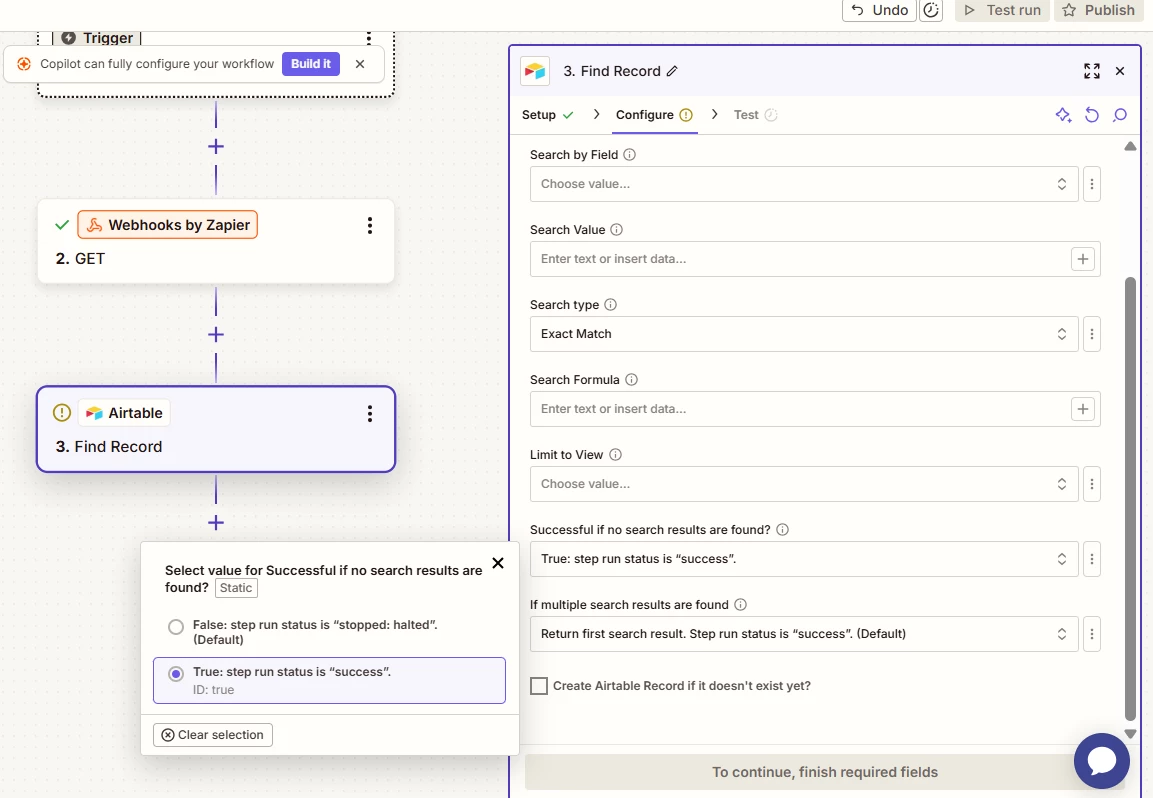Show info for Search Value
The height and width of the screenshot is (798, 1153).
tap(616, 229)
